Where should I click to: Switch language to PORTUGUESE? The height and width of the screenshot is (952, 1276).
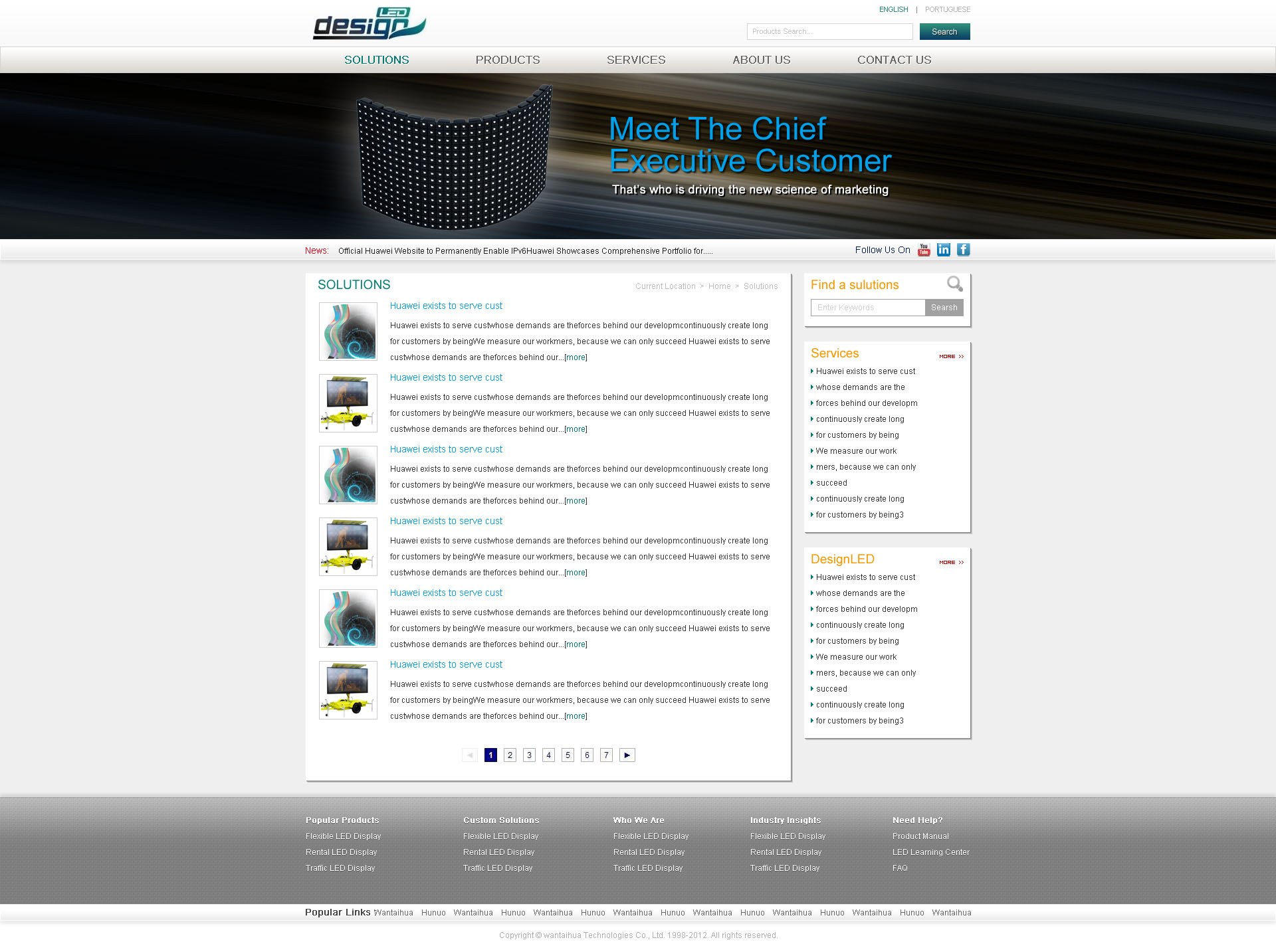[x=947, y=9]
